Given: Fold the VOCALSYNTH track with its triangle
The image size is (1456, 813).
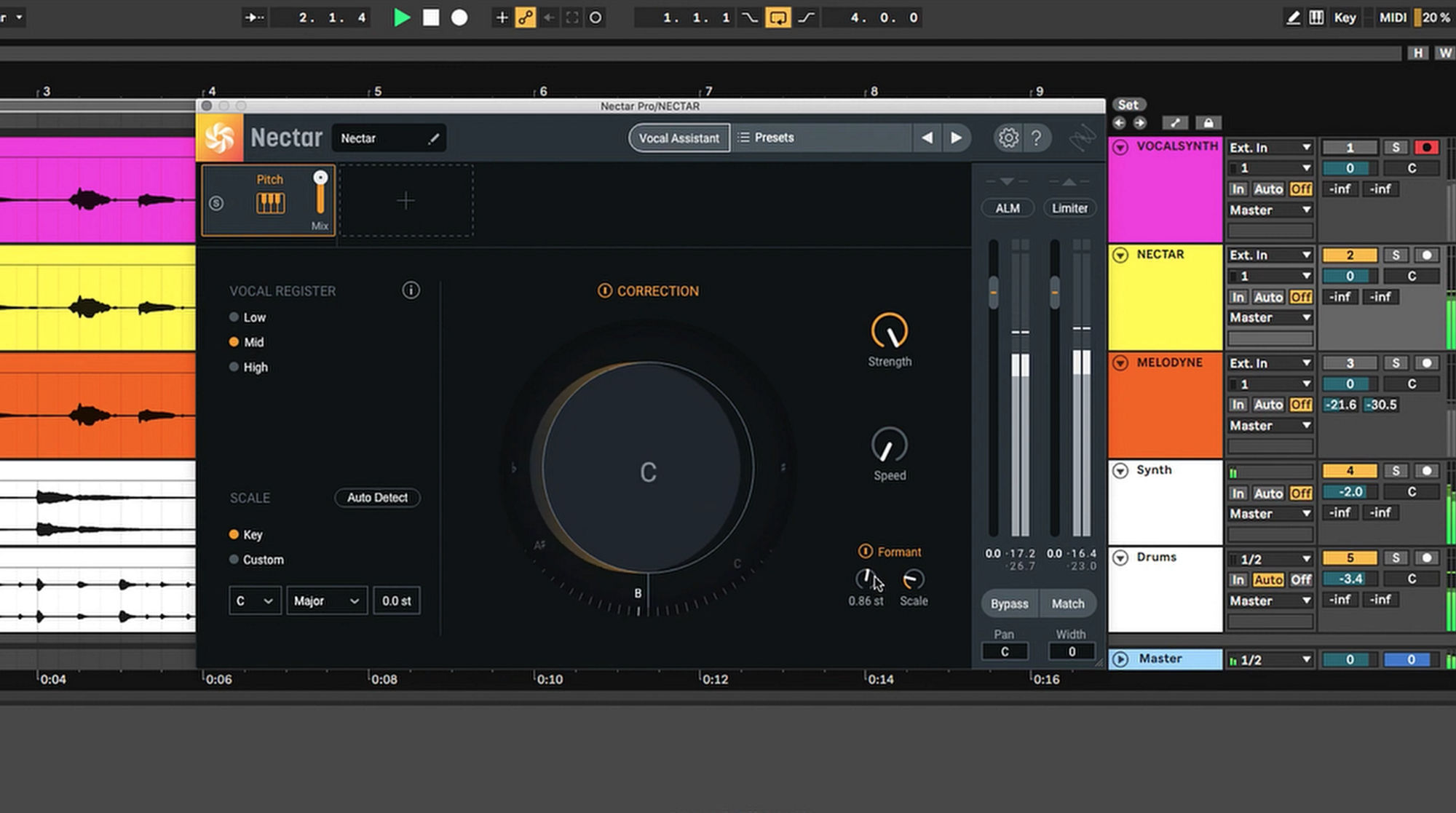Looking at the screenshot, I should point(1120,147).
